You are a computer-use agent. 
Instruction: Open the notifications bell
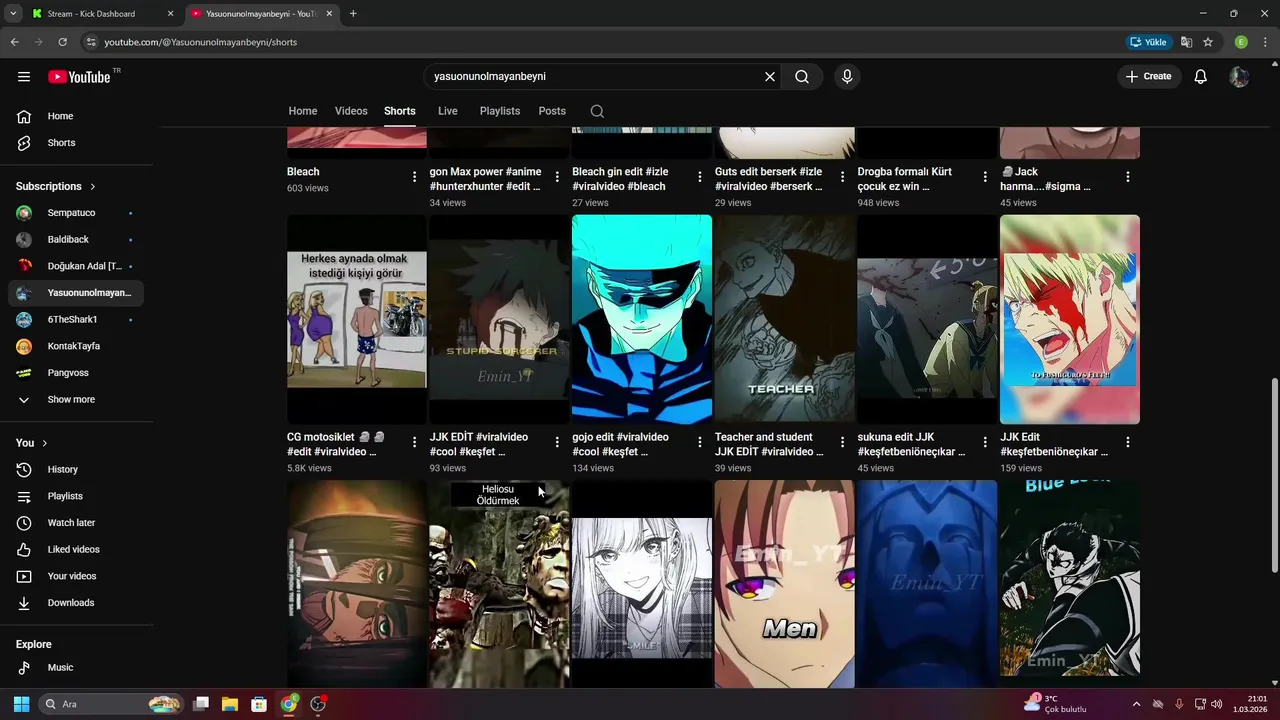[1201, 76]
